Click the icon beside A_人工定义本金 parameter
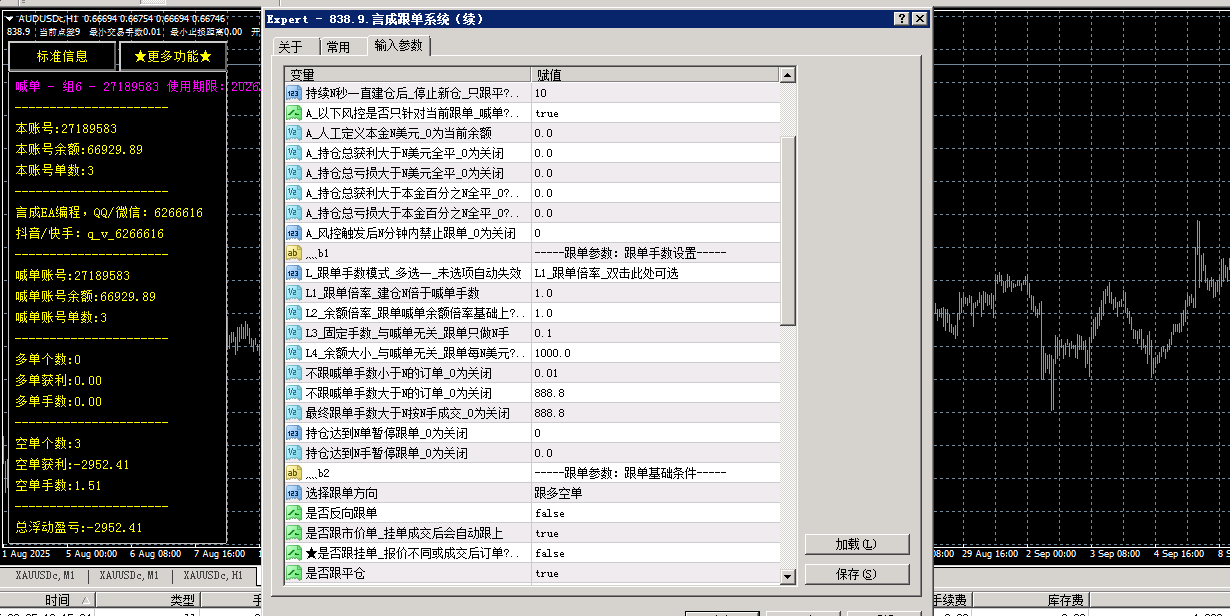This screenshot has width=1230, height=616. pyautogui.click(x=294, y=133)
